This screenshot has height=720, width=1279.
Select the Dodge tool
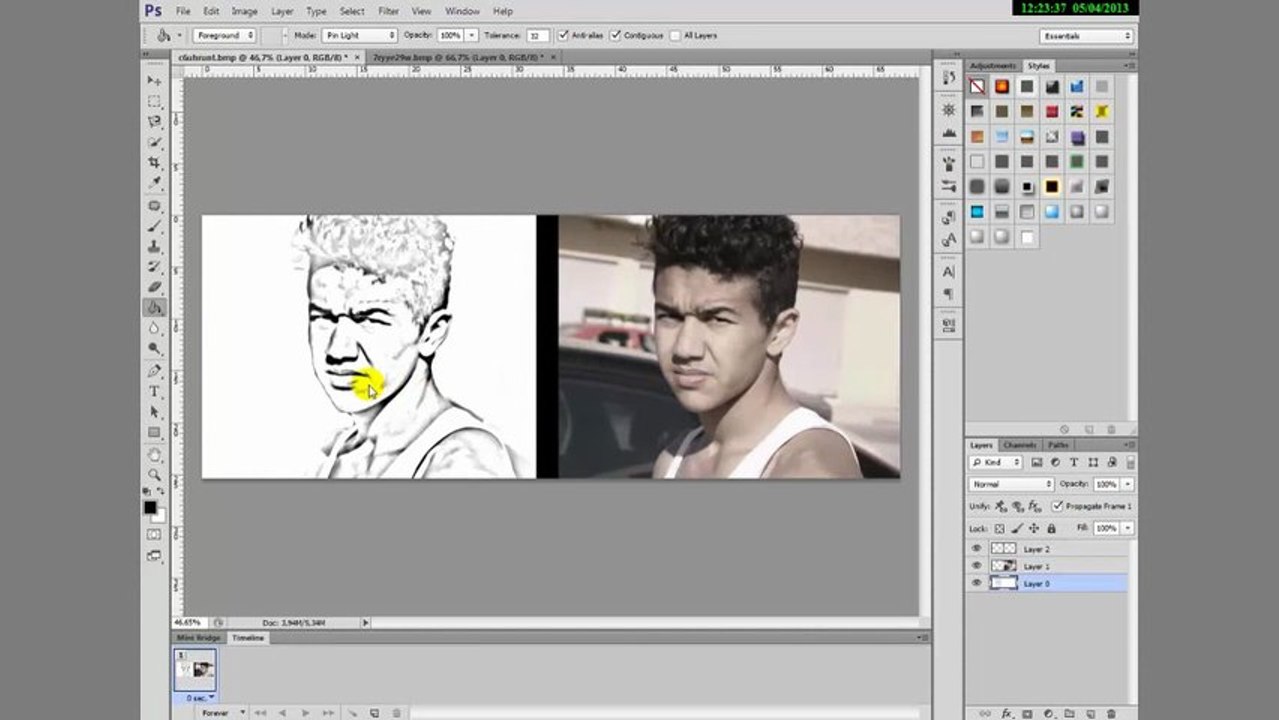154,349
